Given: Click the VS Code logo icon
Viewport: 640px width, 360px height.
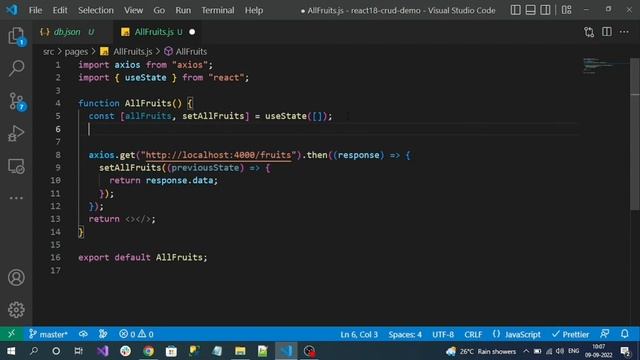Looking at the screenshot, I should [12, 10].
